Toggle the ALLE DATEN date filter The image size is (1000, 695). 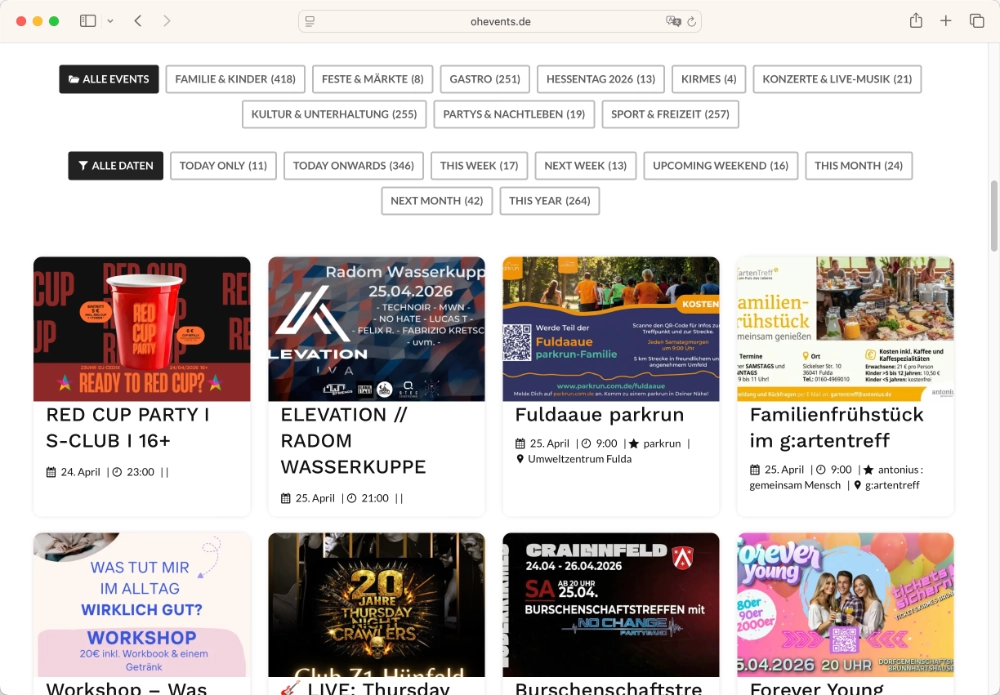(x=115, y=166)
